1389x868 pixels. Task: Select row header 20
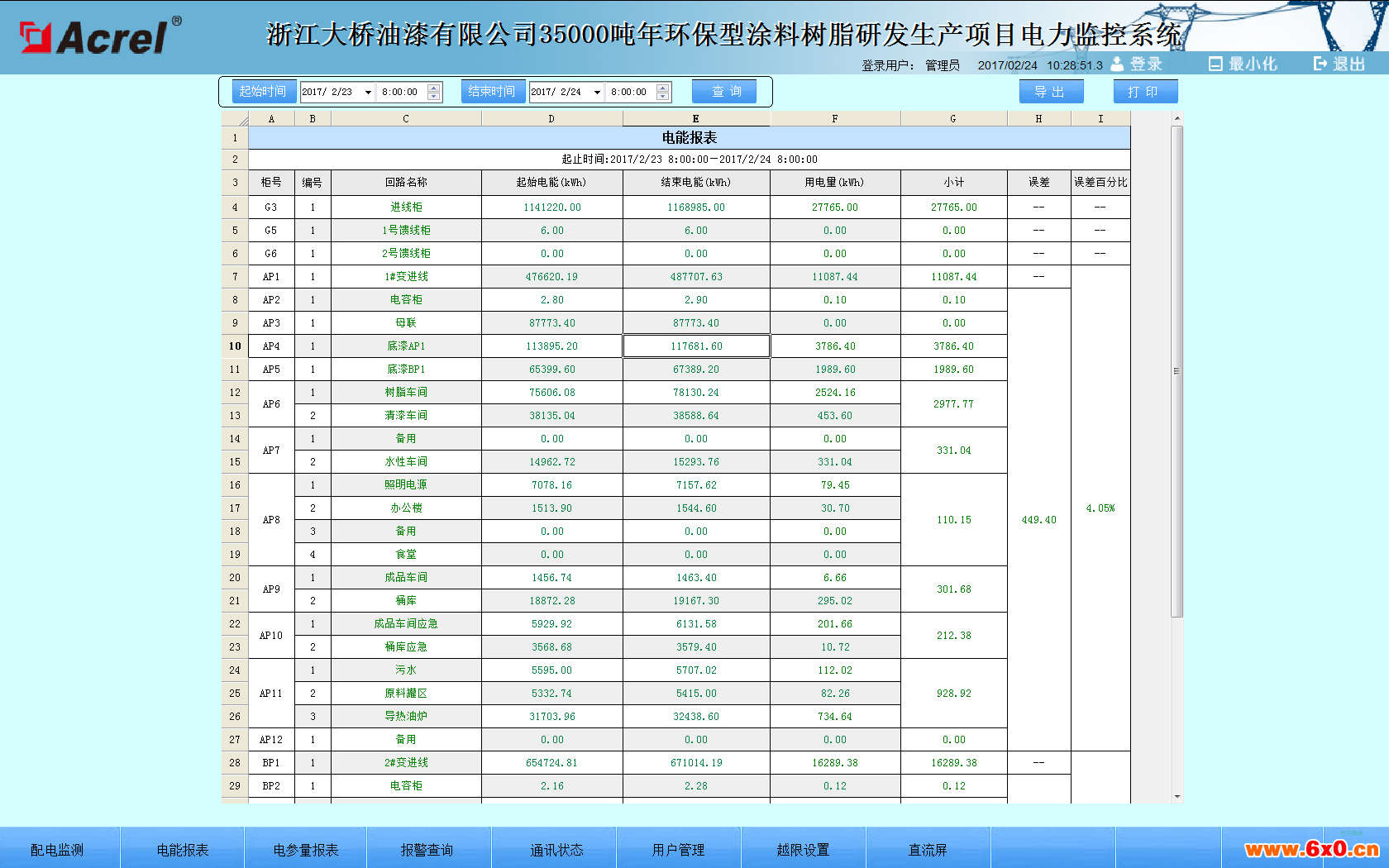tap(235, 578)
